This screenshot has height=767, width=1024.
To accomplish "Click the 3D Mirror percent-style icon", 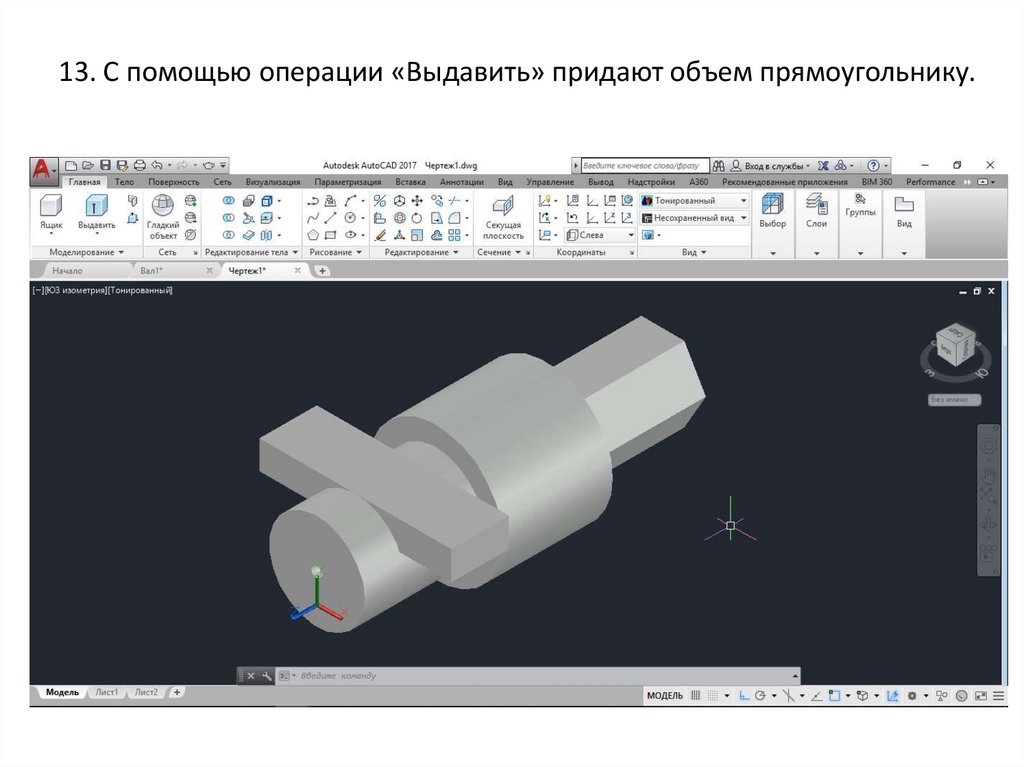I will point(380,201).
